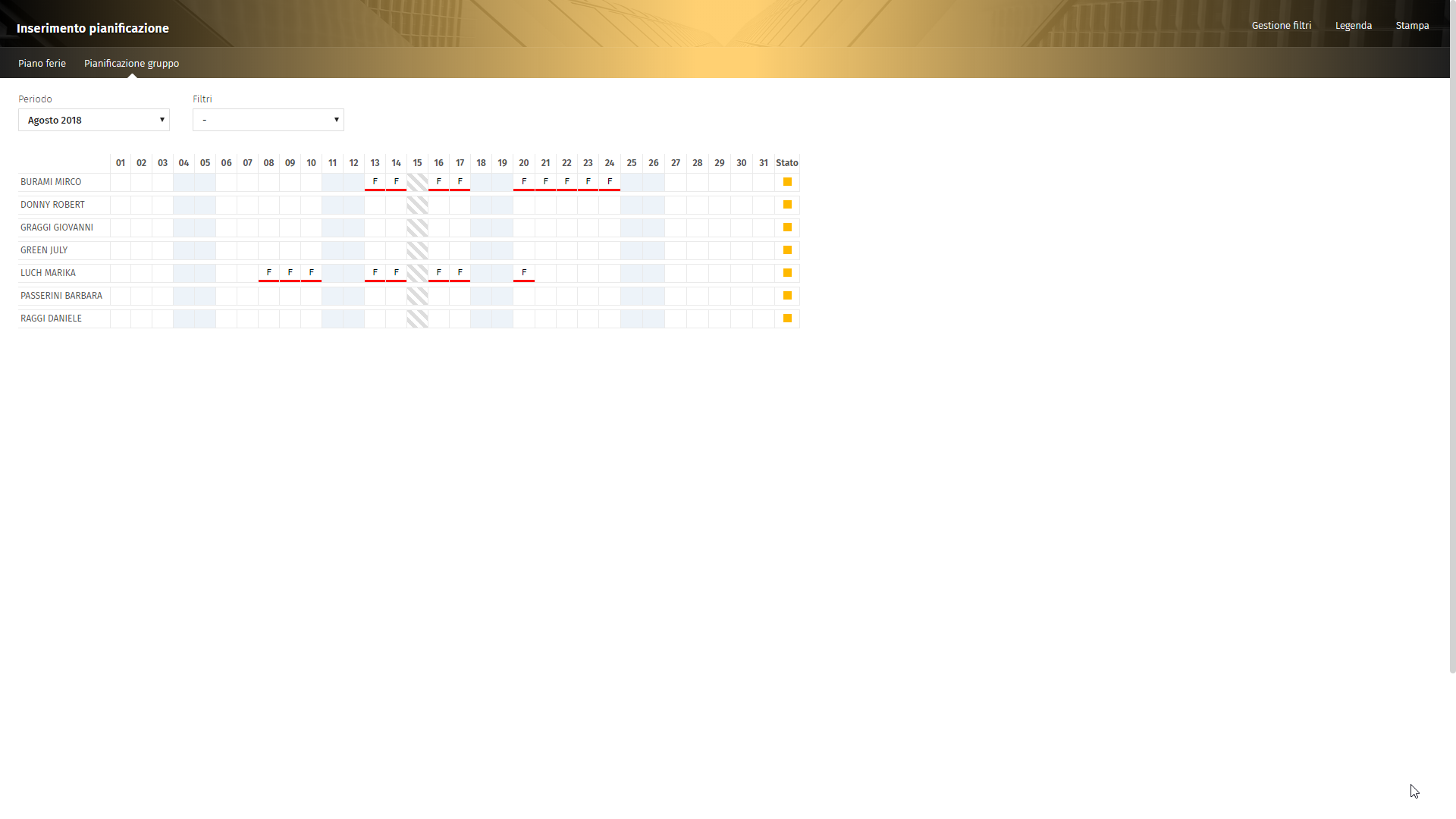Screen dimensions: 1456x819
Task: Expand the Filtri dropdown
Action: [268, 120]
